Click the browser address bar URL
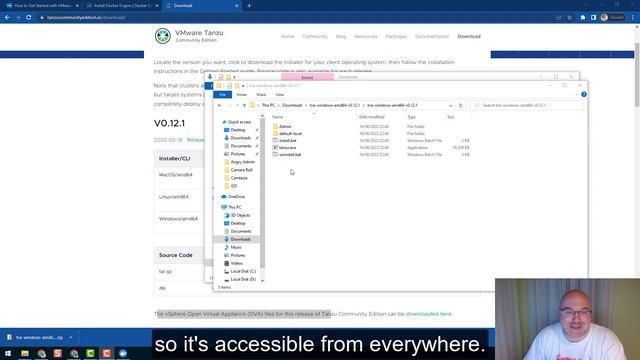The height and width of the screenshot is (360, 640). tap(86, 18)
